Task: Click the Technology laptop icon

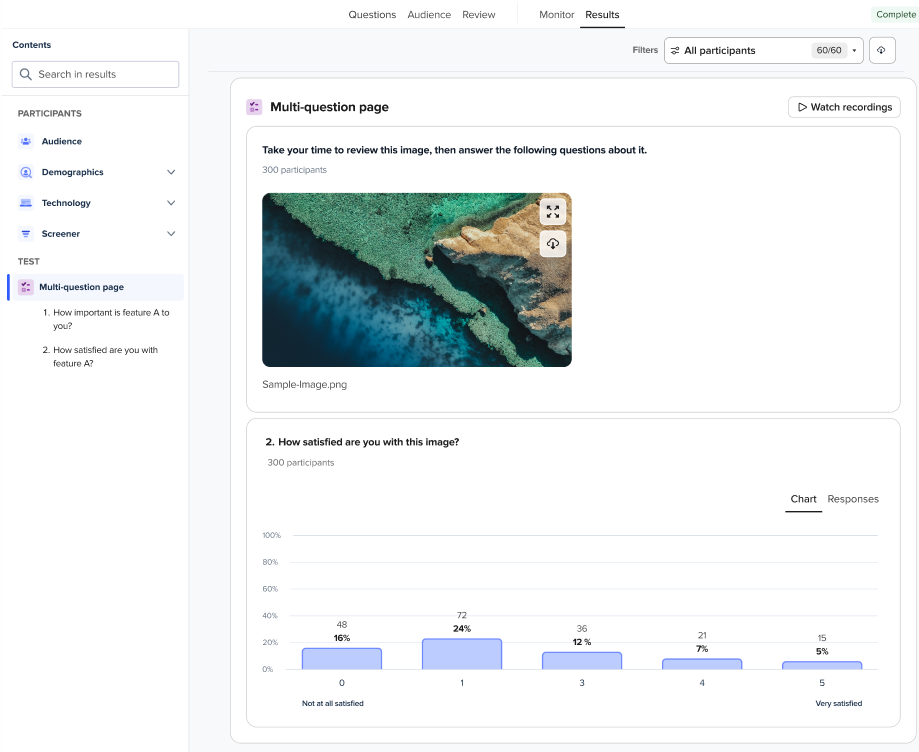Action: [26, 203]
